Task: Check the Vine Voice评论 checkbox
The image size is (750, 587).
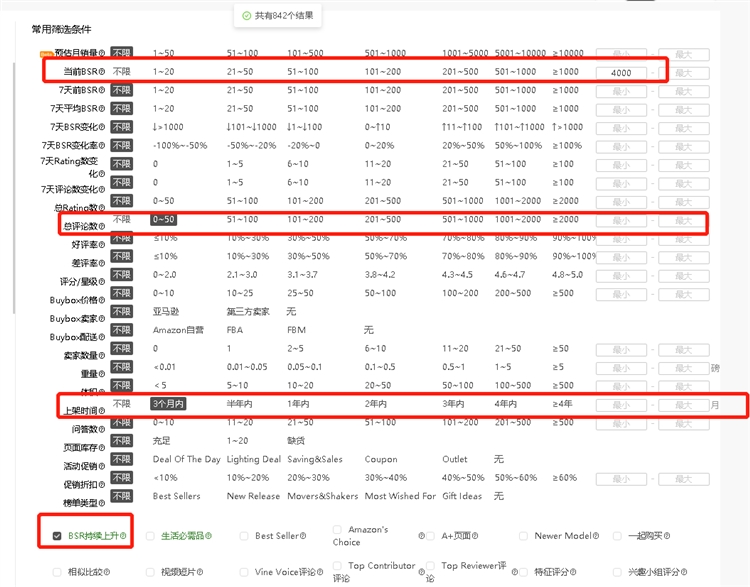Action: tap(244, 572)
